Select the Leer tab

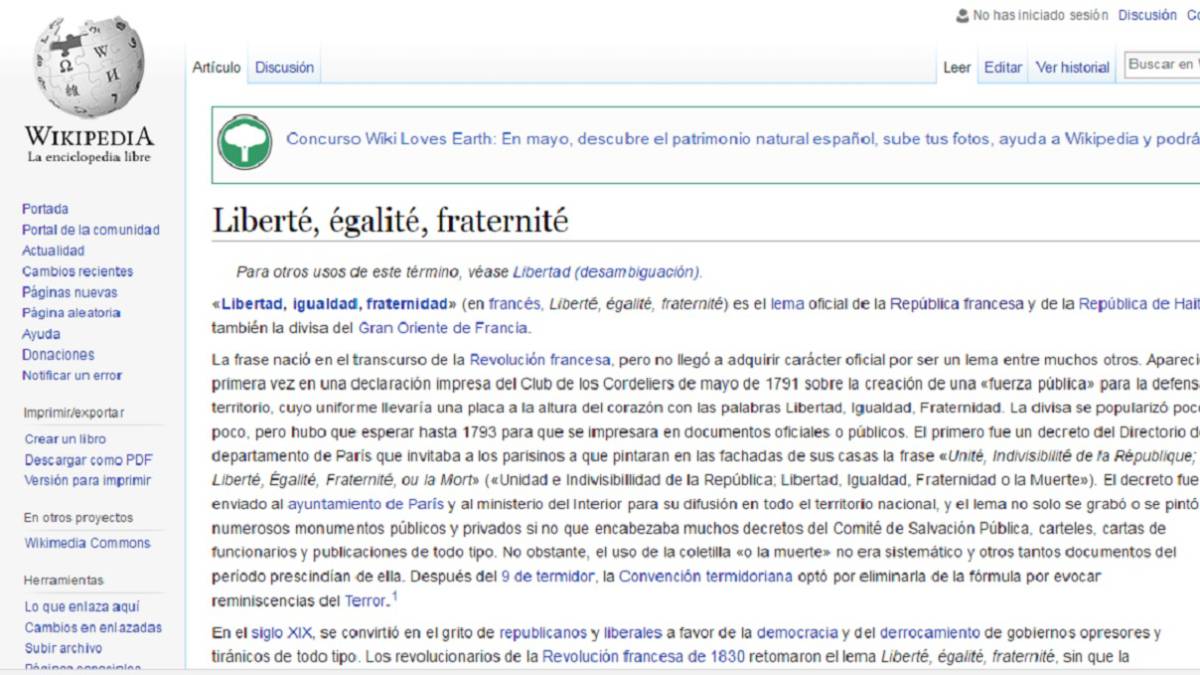pyautogui.click(x=957, y=68)
